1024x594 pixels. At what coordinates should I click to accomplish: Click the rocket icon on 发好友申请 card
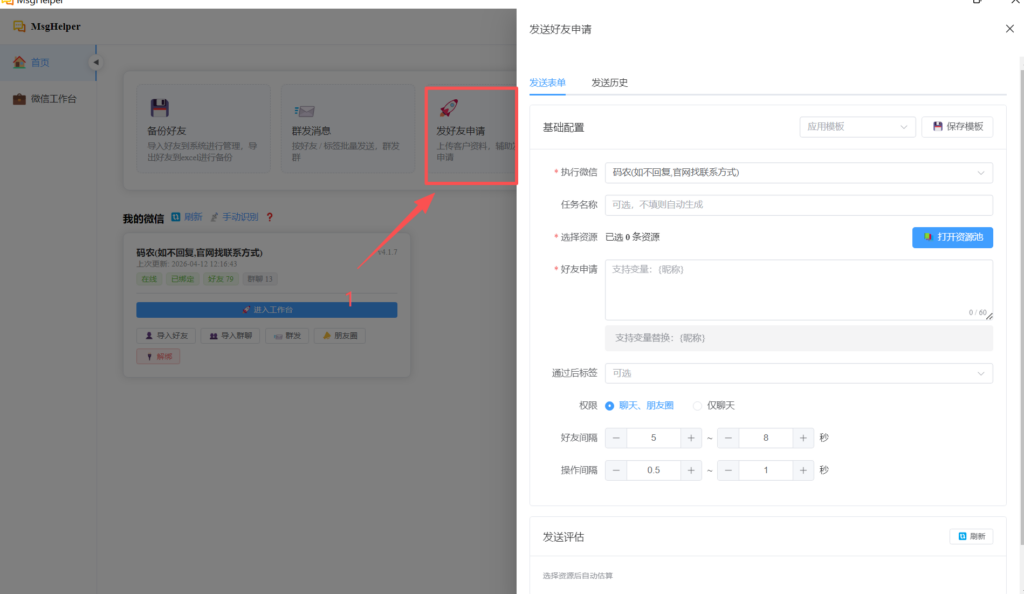449,108
